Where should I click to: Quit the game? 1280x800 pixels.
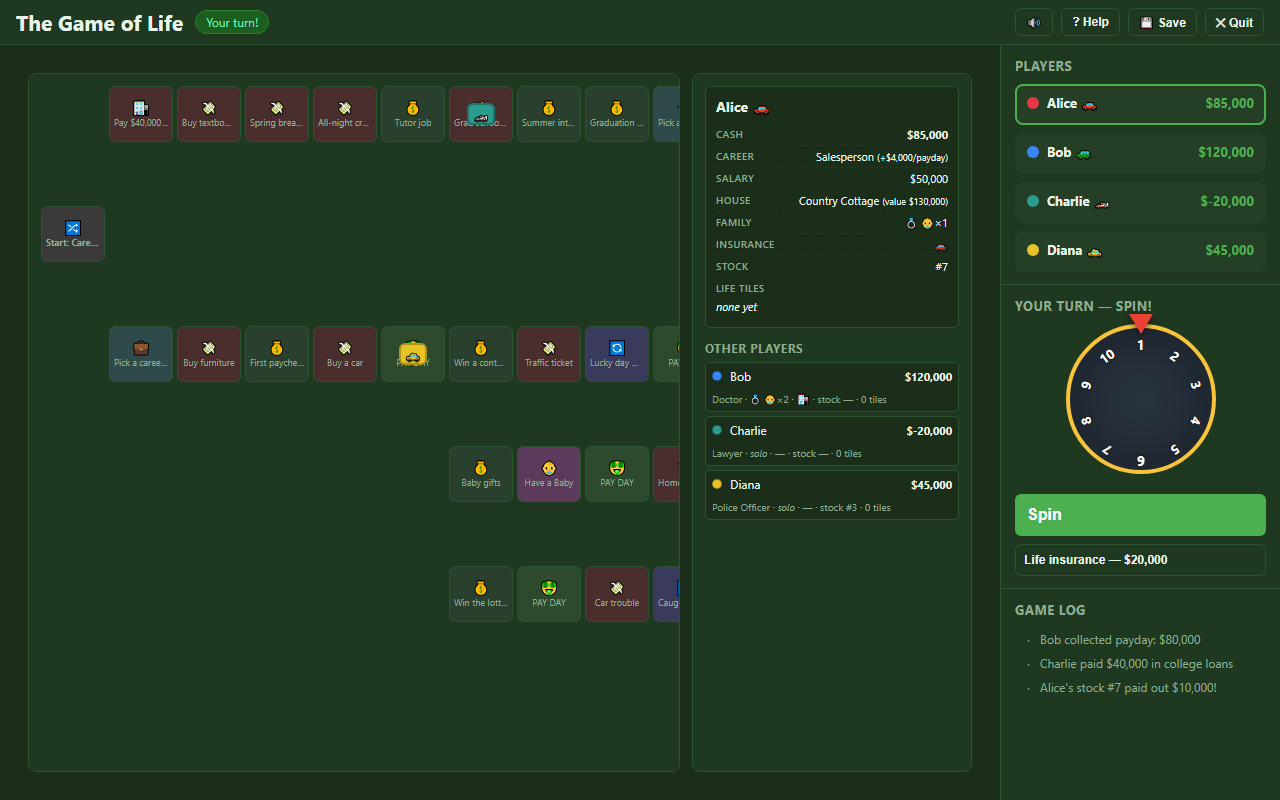1234,22
